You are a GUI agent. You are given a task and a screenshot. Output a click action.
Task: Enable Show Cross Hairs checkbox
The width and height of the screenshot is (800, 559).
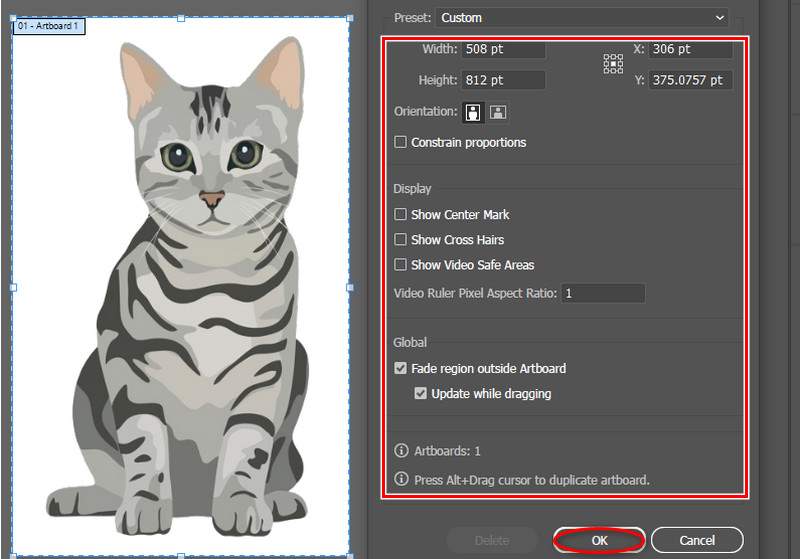pyautogui.click(x=401, y=239)
